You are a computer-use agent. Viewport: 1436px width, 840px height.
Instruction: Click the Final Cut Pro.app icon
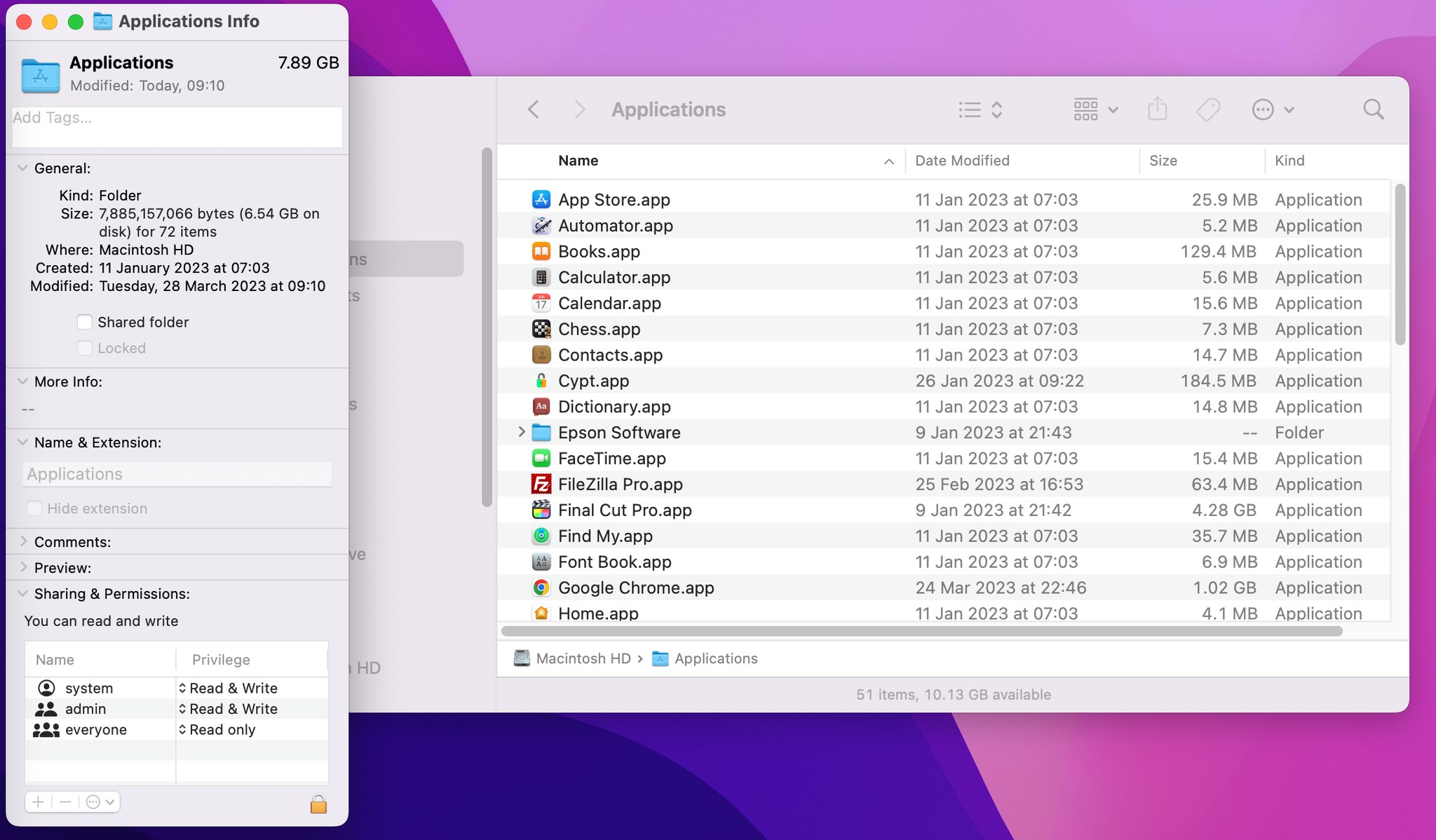(541, 510)
